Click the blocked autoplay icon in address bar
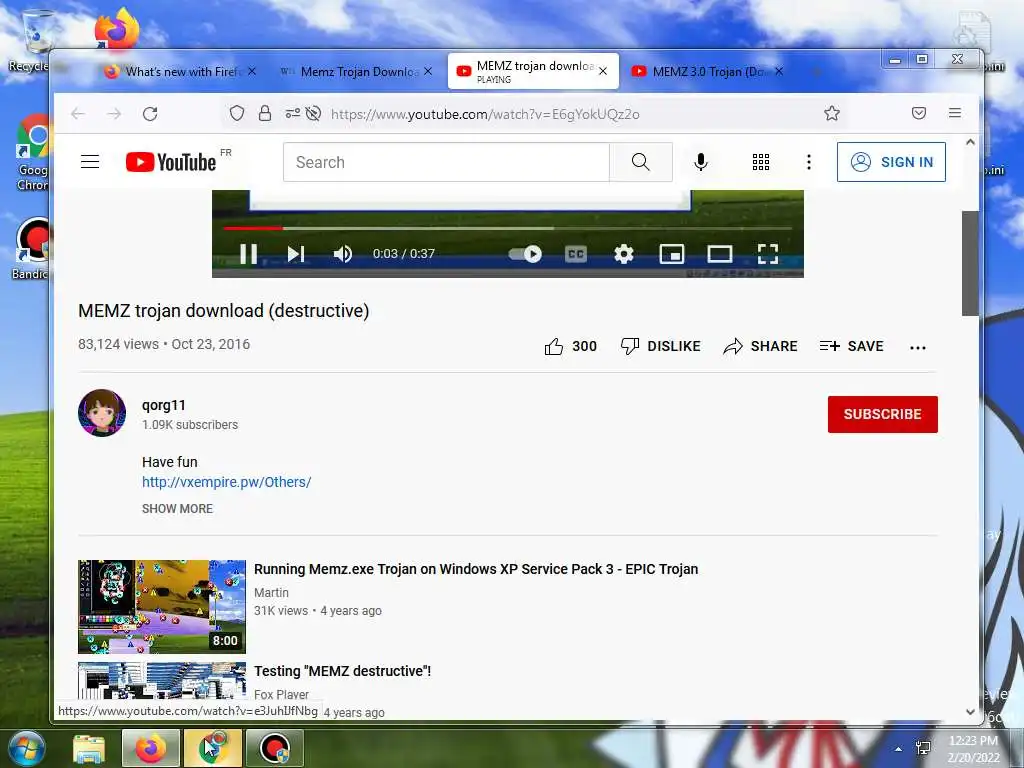 (x=313, y=114)
